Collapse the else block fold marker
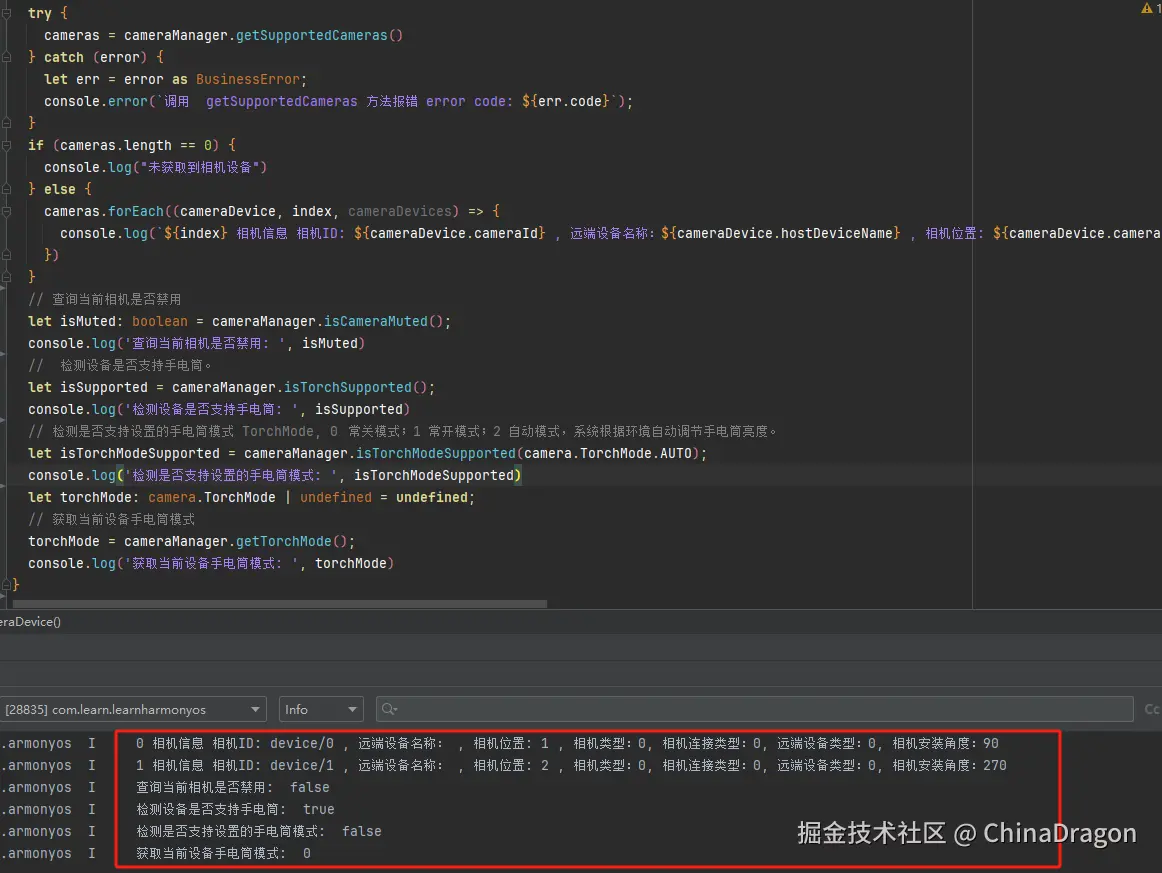 [6, 189]
